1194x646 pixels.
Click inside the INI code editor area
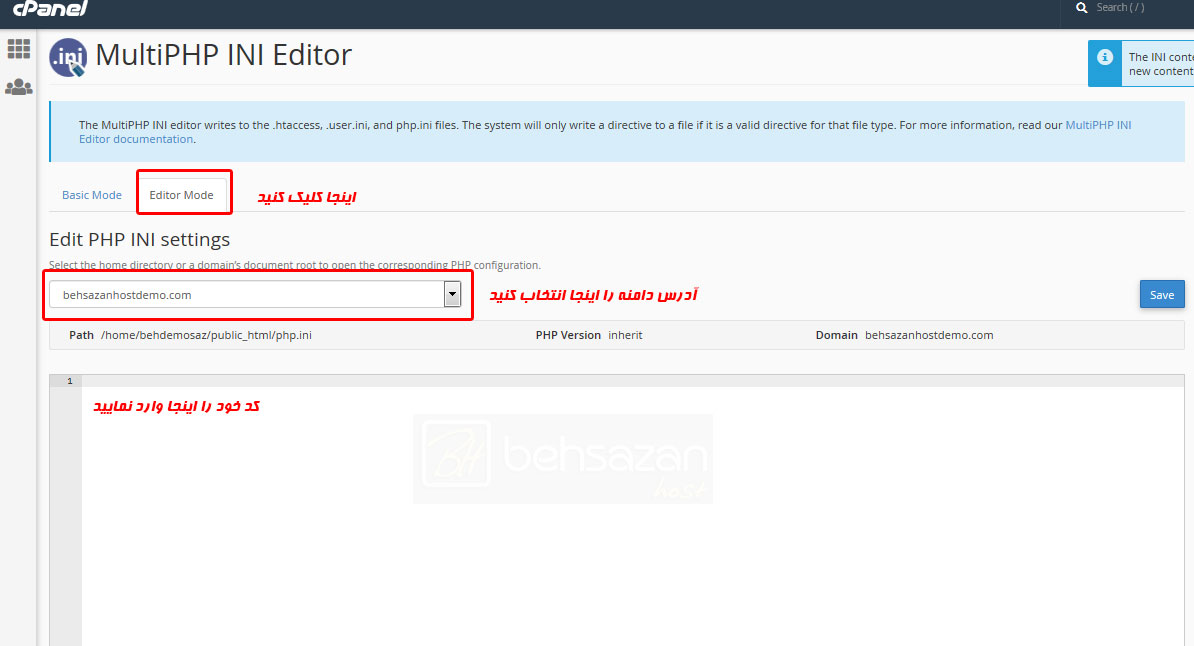point(632,518)
